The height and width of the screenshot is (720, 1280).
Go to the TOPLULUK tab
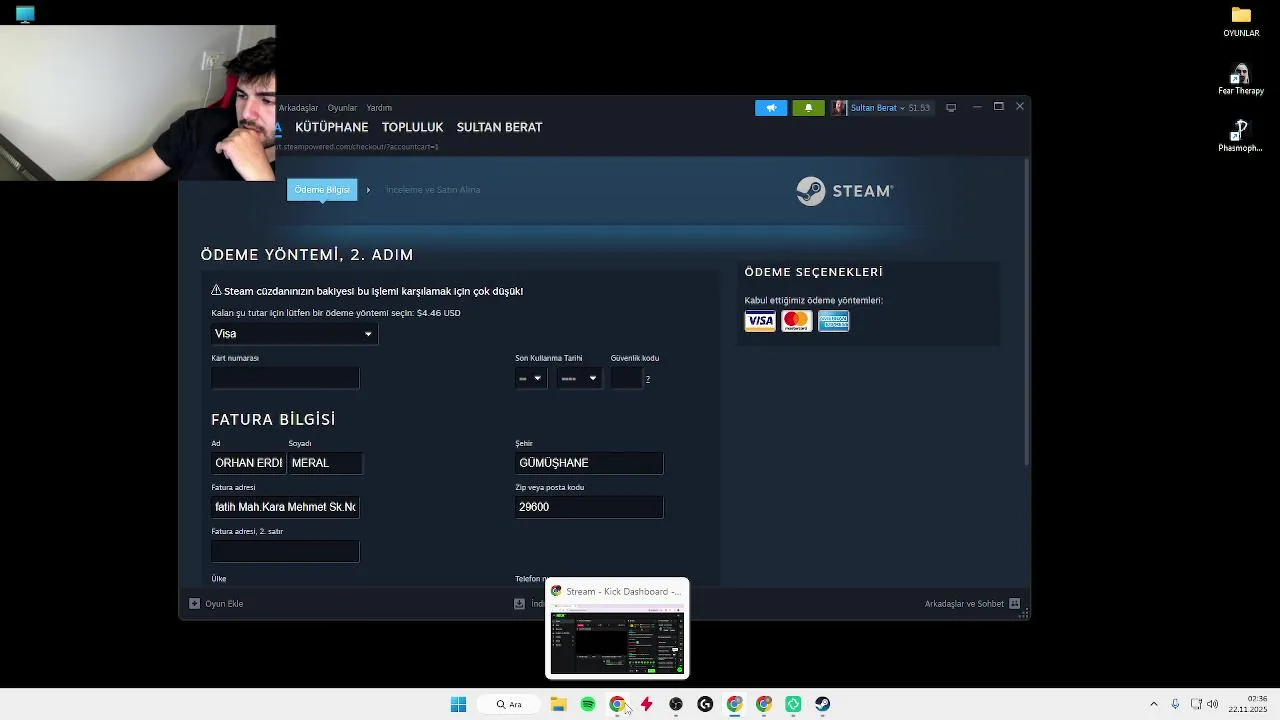[412, 127]
